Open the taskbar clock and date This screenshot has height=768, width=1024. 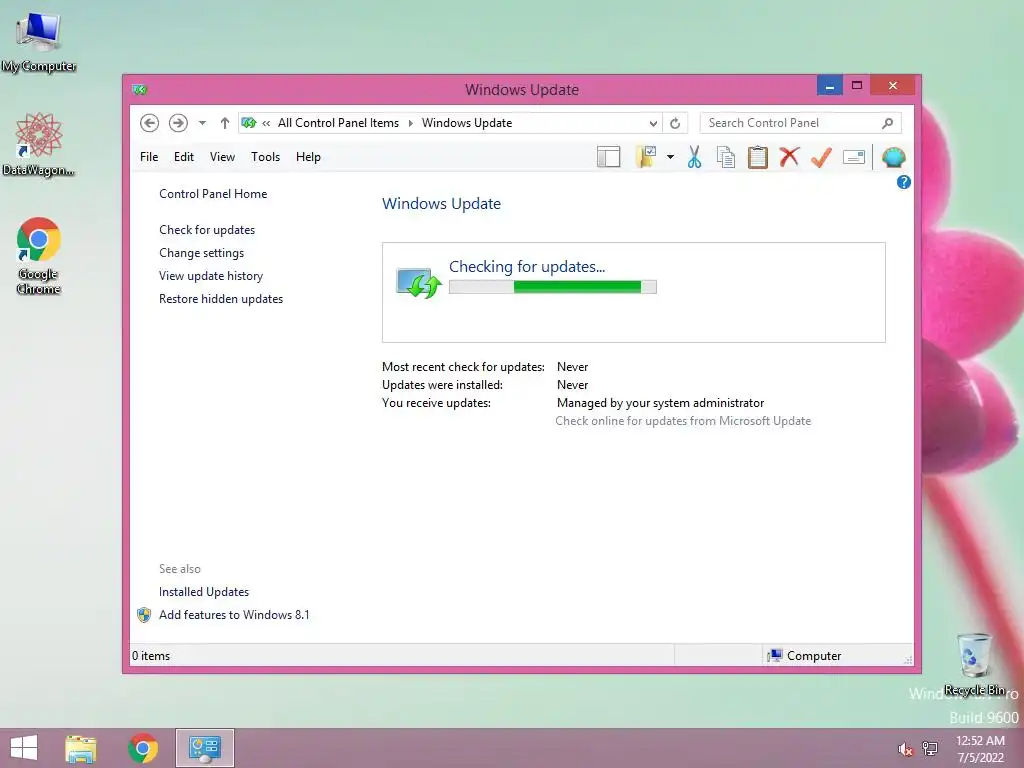[980, 749]
